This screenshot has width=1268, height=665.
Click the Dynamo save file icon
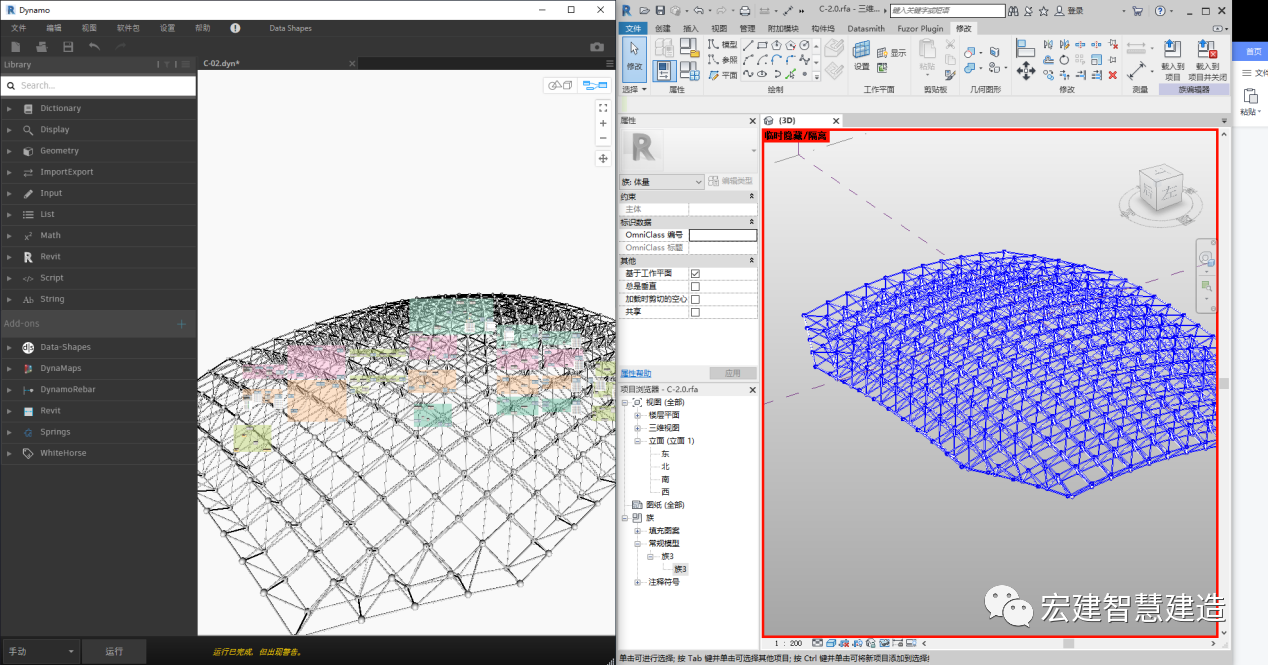[68, 47]
